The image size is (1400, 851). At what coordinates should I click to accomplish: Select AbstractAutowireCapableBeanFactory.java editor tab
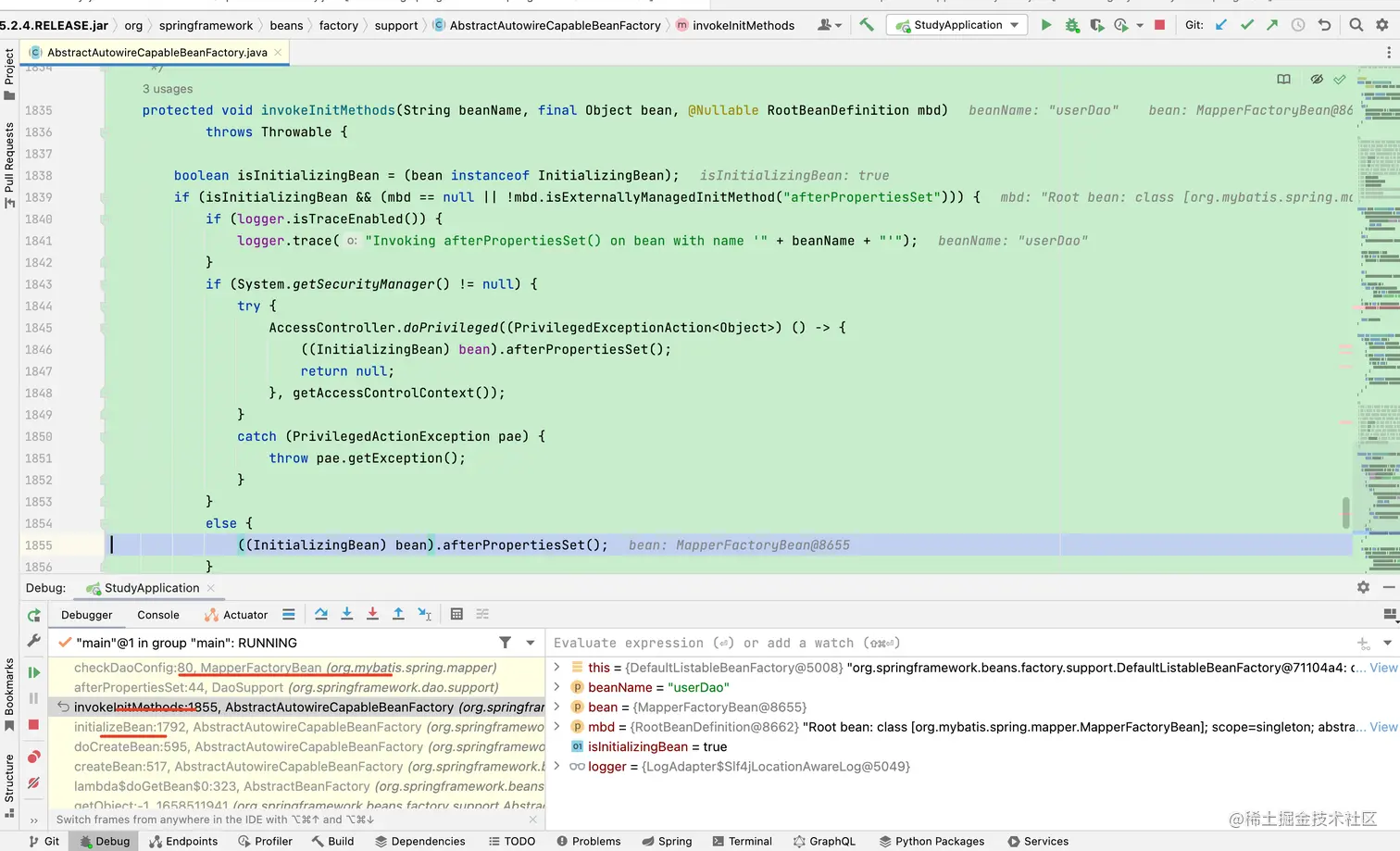(x=156, y=53)
